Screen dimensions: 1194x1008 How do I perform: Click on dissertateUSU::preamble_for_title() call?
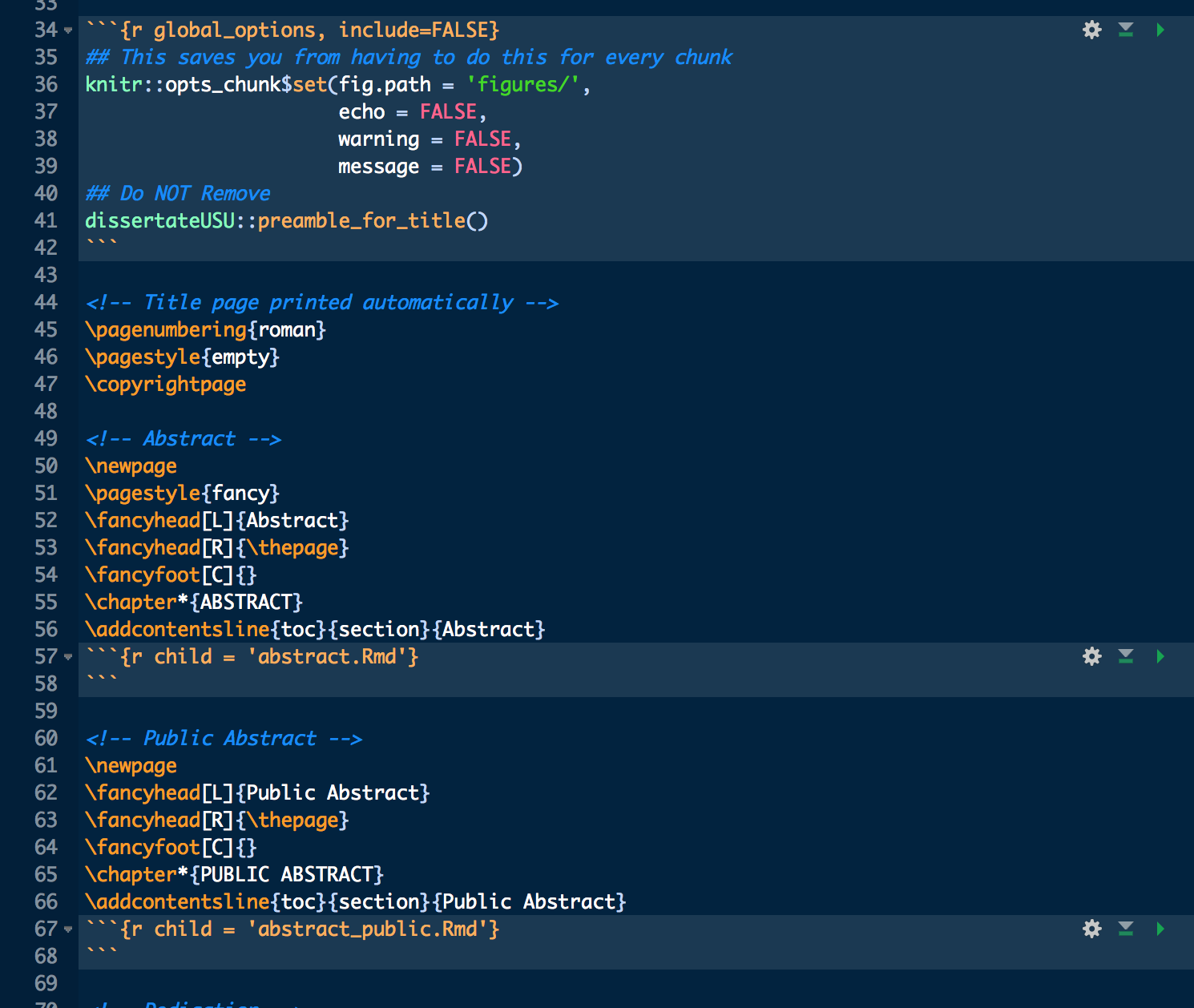[286, 221]
